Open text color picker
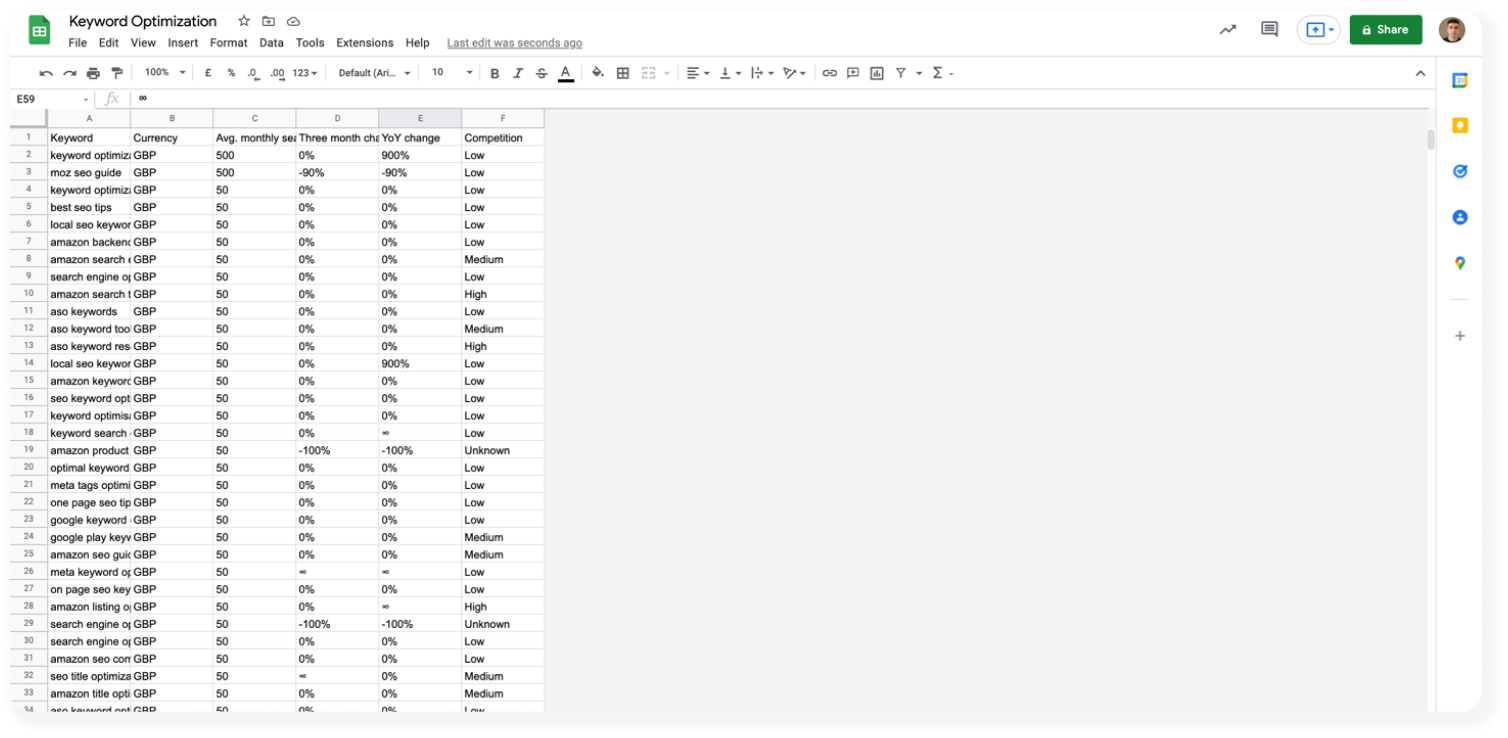The width and height of the screenshot is (1508, 738). click(566, 73)
